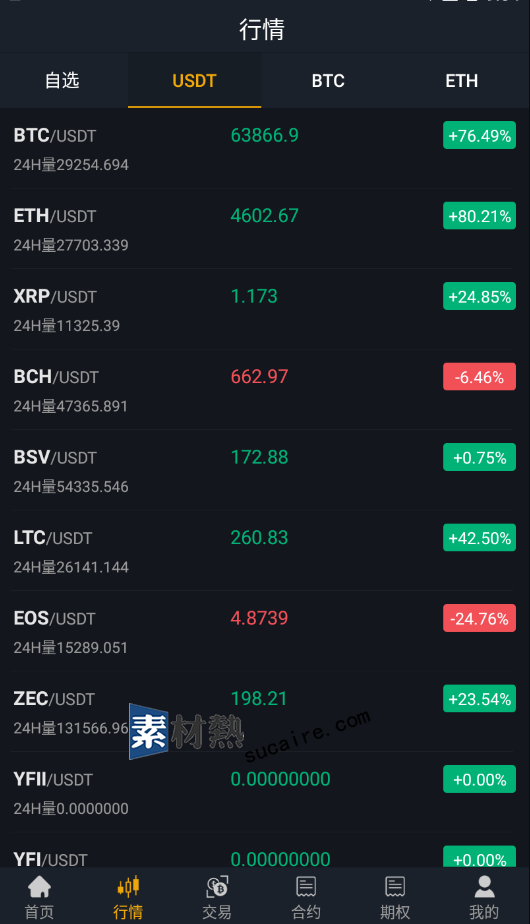Switch to the 自选 favorites tab

tap(62, 80)
